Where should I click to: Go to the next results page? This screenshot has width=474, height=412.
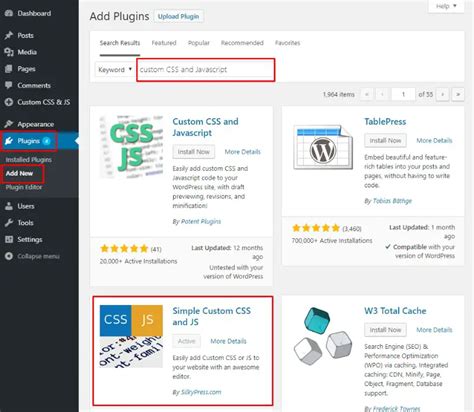[x=443, y=94]
